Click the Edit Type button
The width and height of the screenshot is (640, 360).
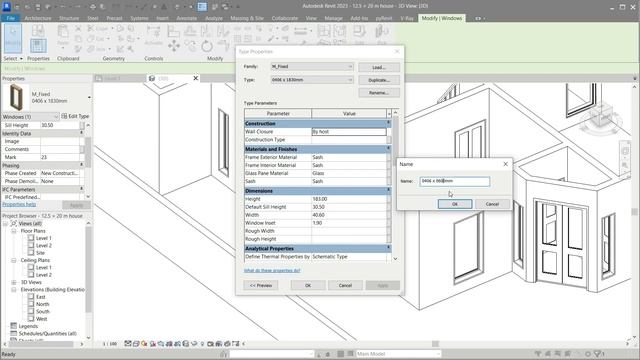point(75,116)
